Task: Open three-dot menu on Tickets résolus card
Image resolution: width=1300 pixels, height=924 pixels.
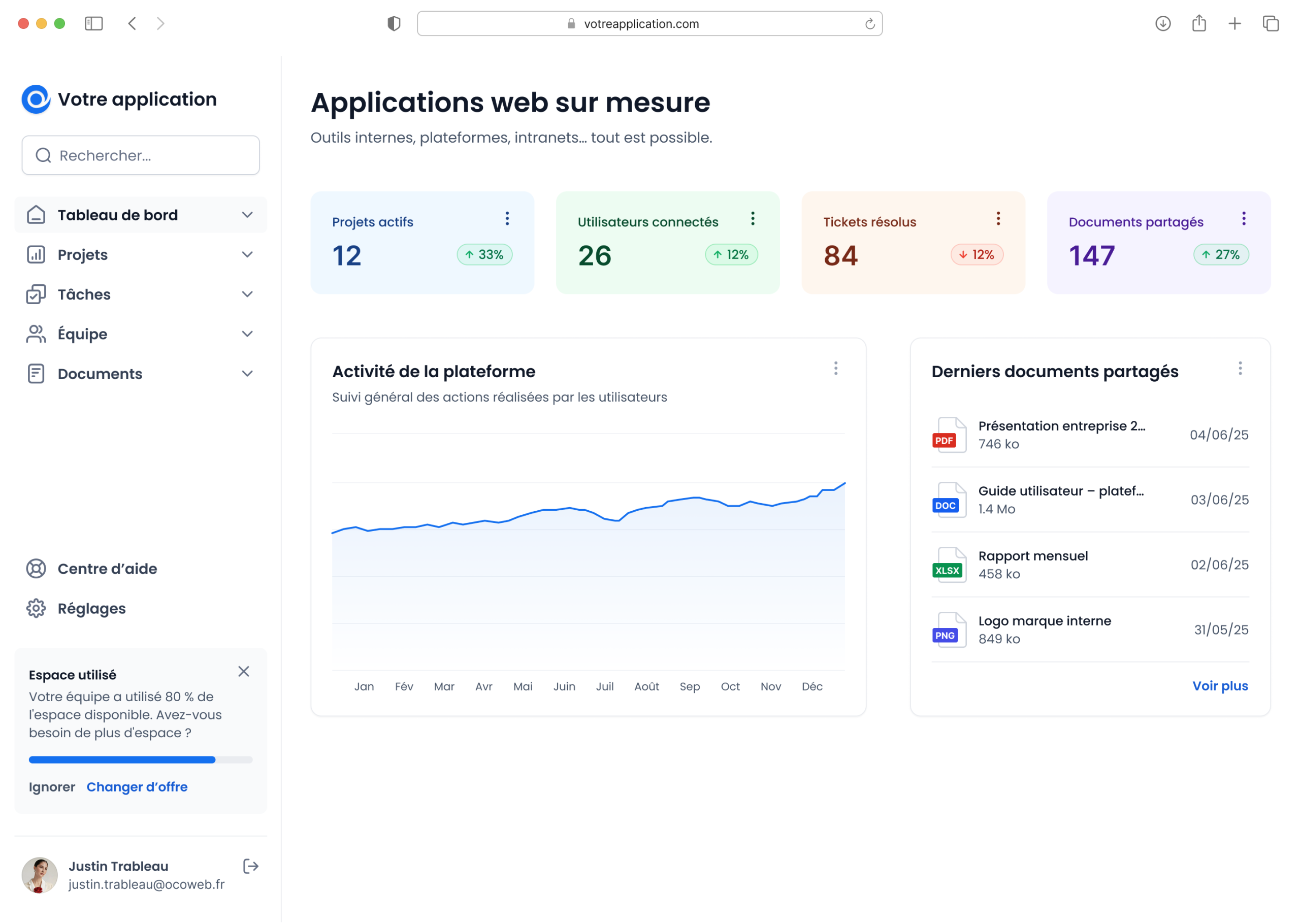Action: pos(998,218)
